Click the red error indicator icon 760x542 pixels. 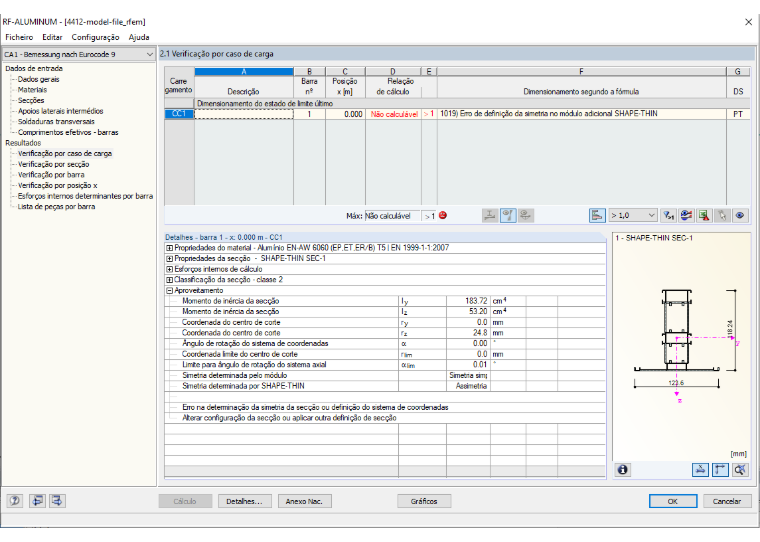(x=443, y=215)
